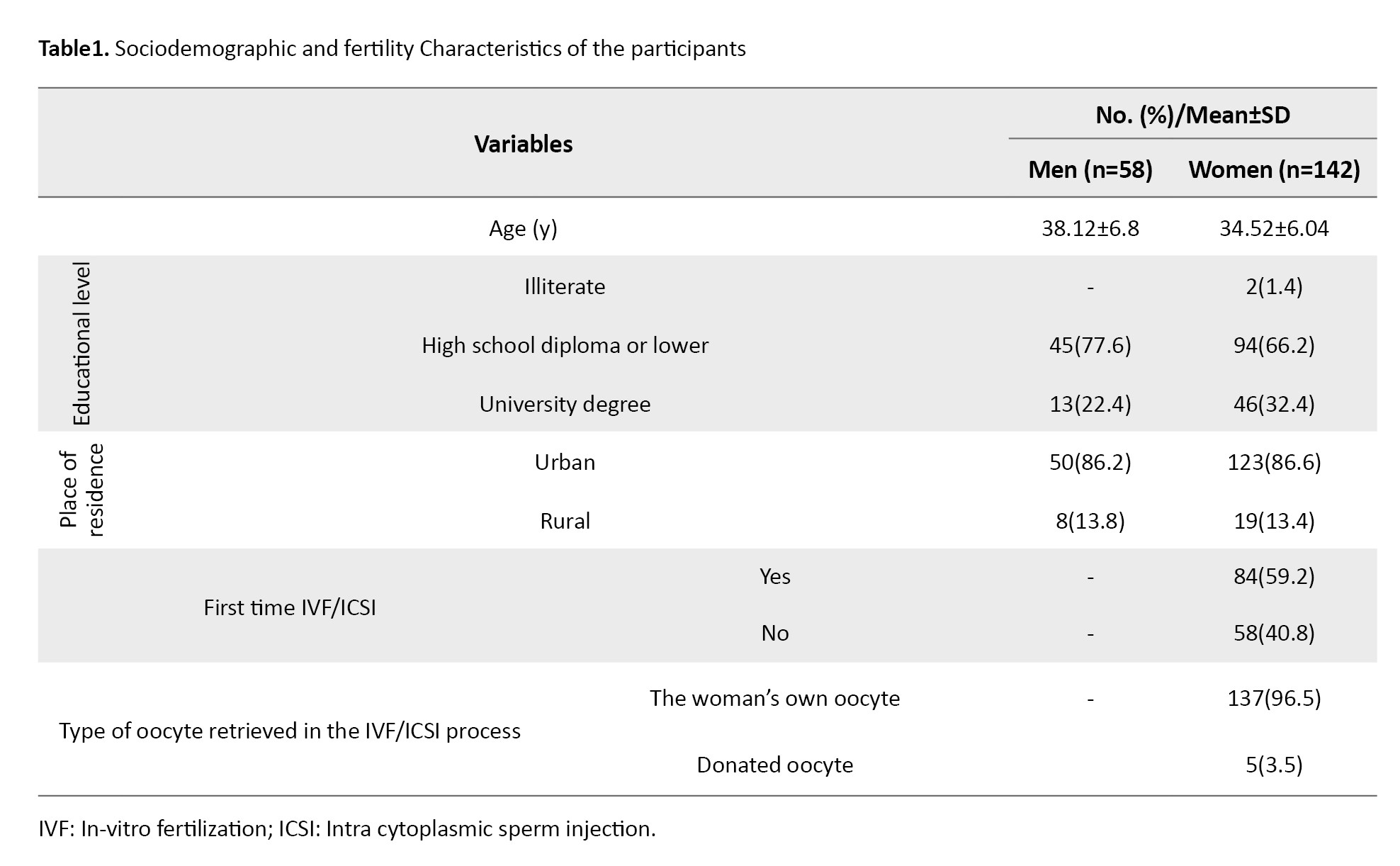Click the University degree row label
The height and width of the screenshot is (866, 1400).
tap(565, 405)
